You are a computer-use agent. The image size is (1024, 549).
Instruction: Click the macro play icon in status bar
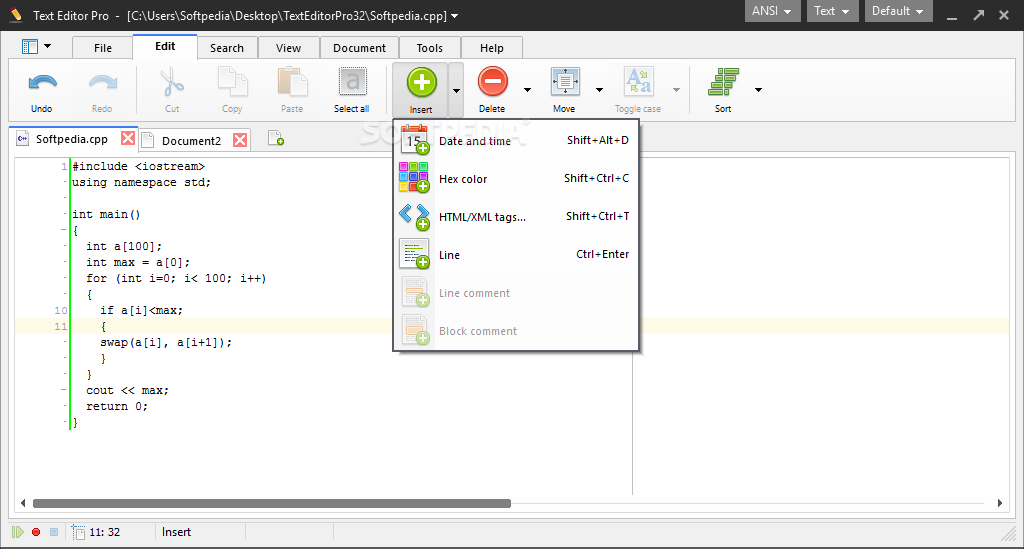pos(18,532)
